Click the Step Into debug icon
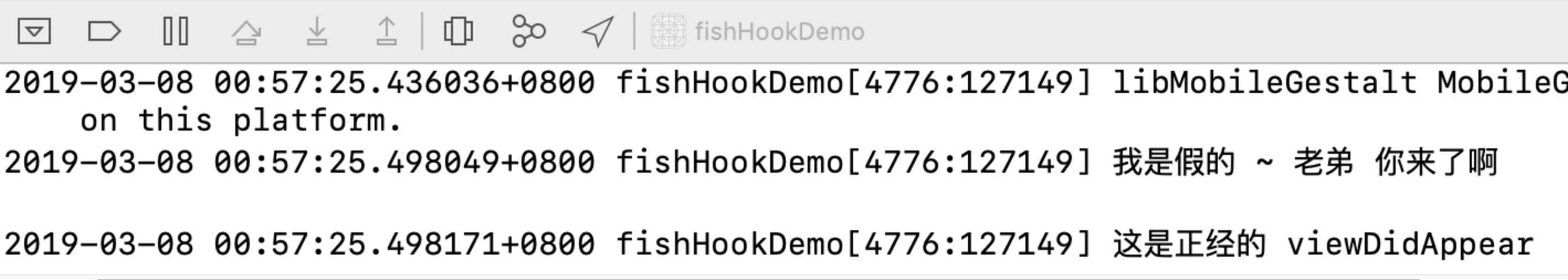Image resolution: width=1568 pixels, height=280 pixels. [x=317, y=31]
